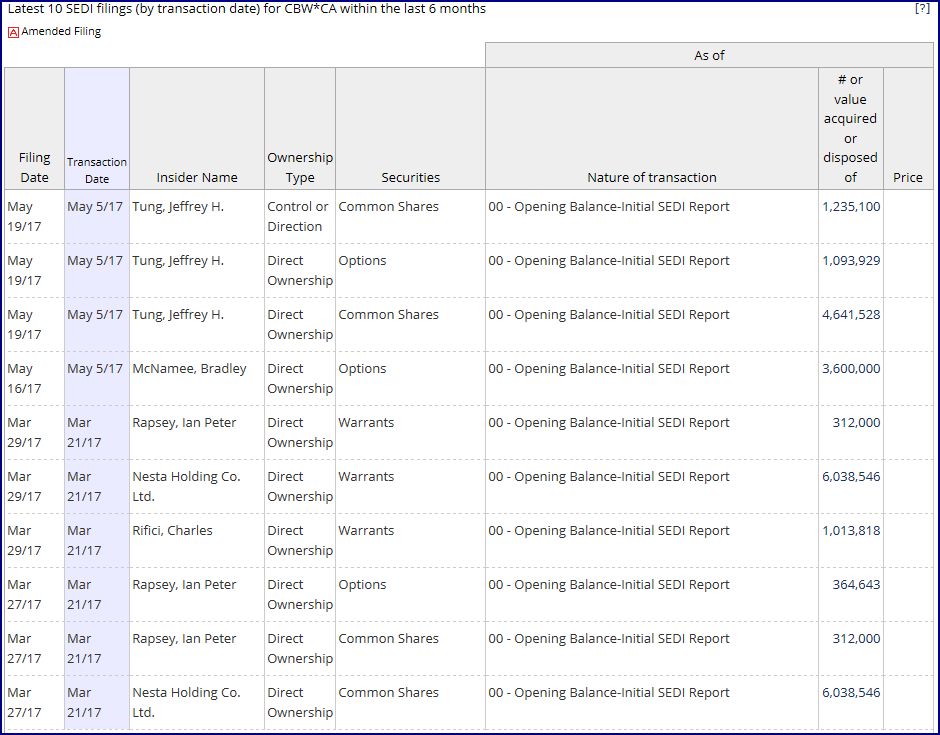
Task: Open the [?] help link
Action: (922, 8)
